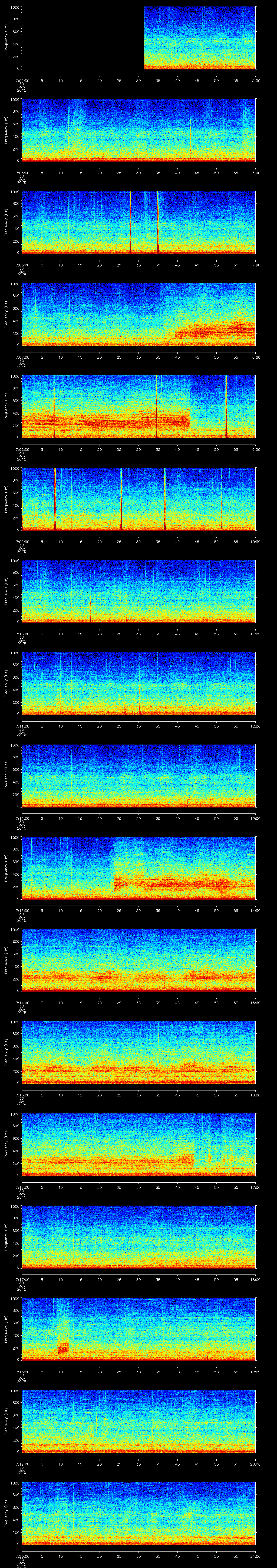The image size is (277, 1568).
Task: Click the 1000 Hz tick on 7:04:00 panel
Action: pos(15,7)
